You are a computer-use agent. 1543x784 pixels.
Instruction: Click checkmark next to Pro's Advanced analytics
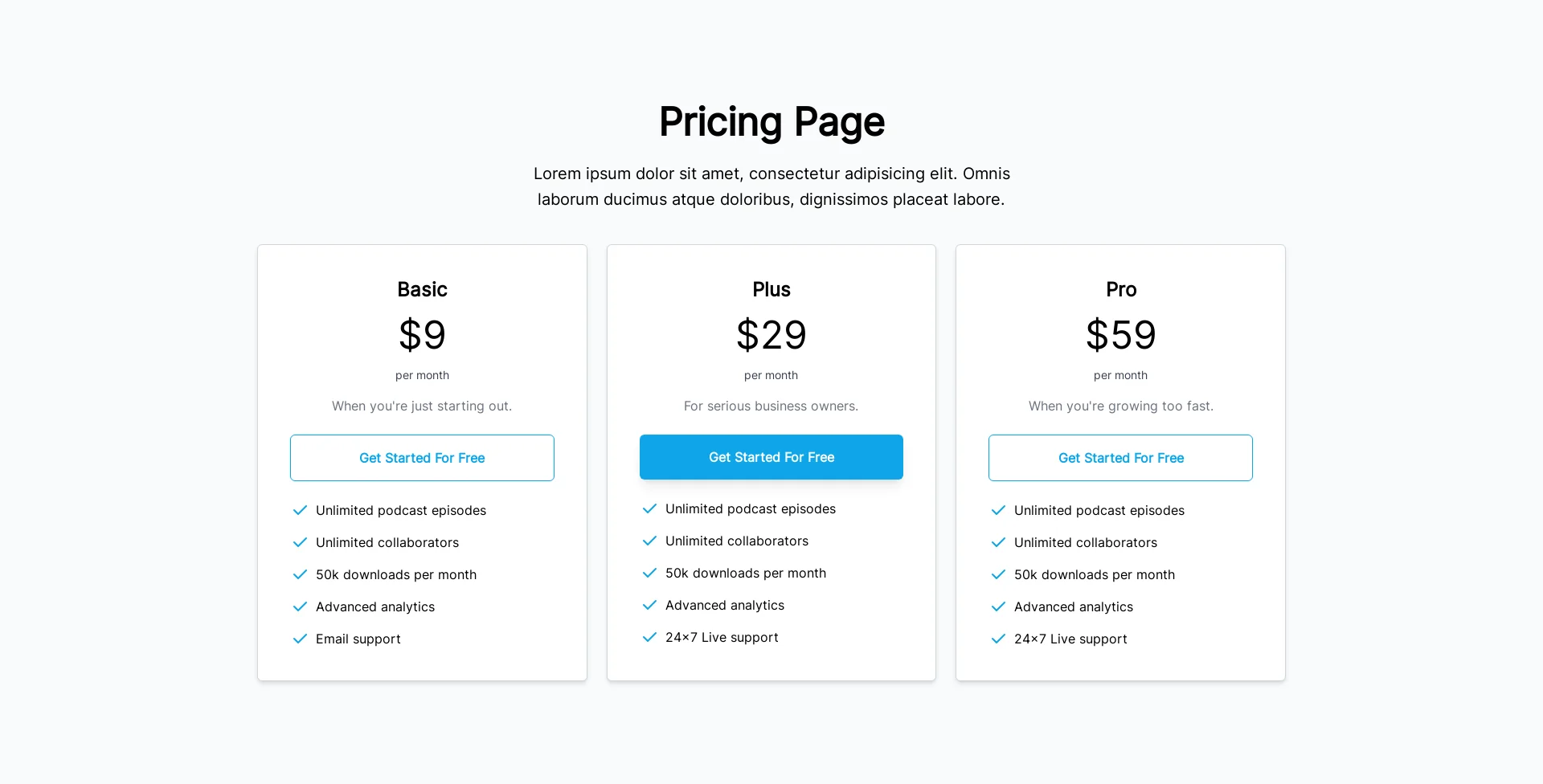tap(998, 606)
